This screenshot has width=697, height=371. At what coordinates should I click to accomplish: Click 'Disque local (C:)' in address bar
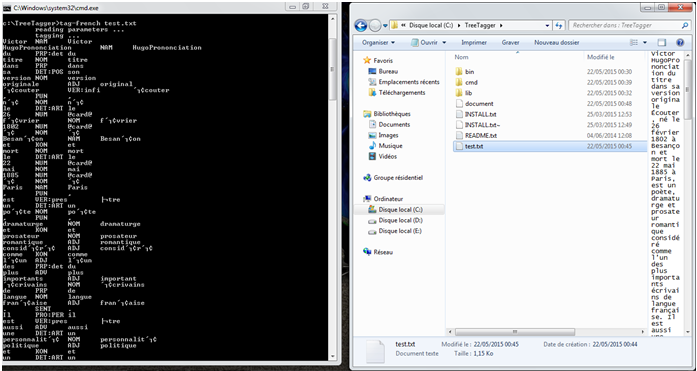point(431,25)
